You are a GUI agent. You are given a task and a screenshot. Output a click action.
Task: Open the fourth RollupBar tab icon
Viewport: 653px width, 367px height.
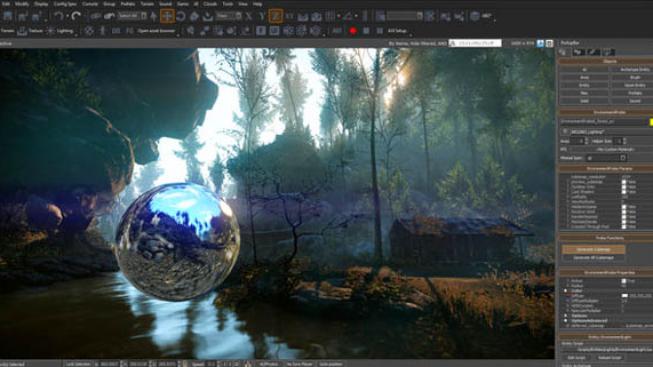[x=608, y=52]
